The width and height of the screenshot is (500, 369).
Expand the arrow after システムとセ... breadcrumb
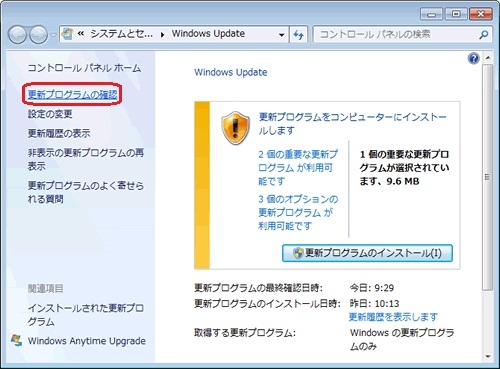pyautogui.click(x=163, y=34)
